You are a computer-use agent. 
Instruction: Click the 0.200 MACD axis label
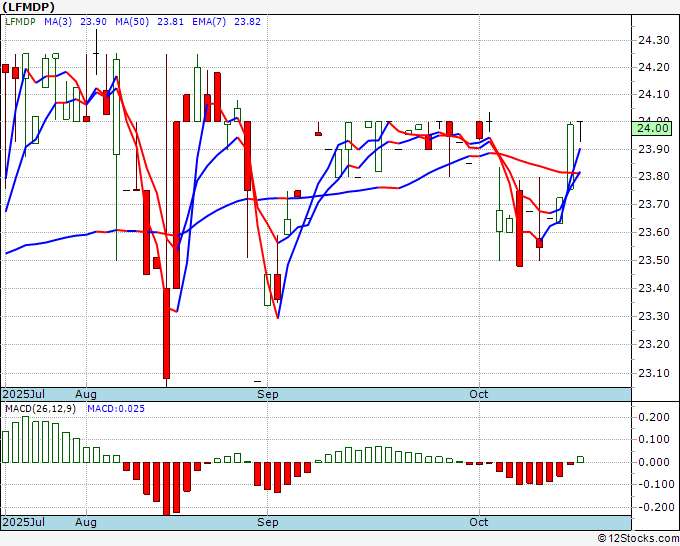click(x=654, y=417)
